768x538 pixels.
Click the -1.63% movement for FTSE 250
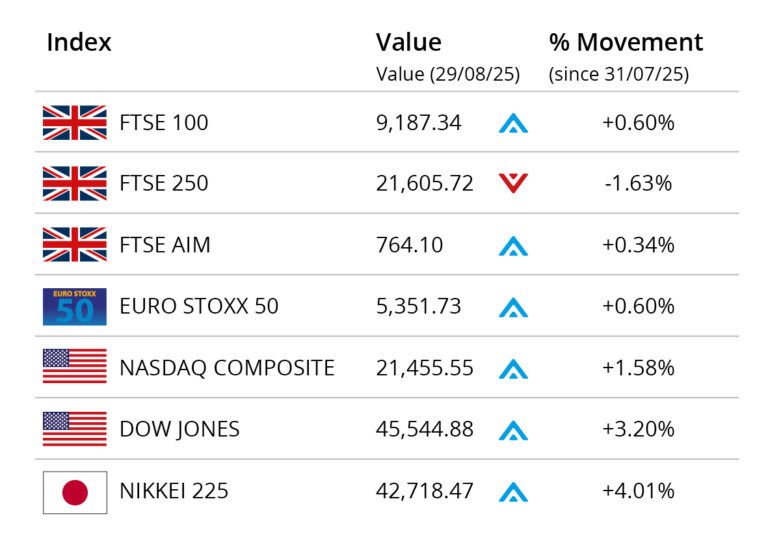638,184
